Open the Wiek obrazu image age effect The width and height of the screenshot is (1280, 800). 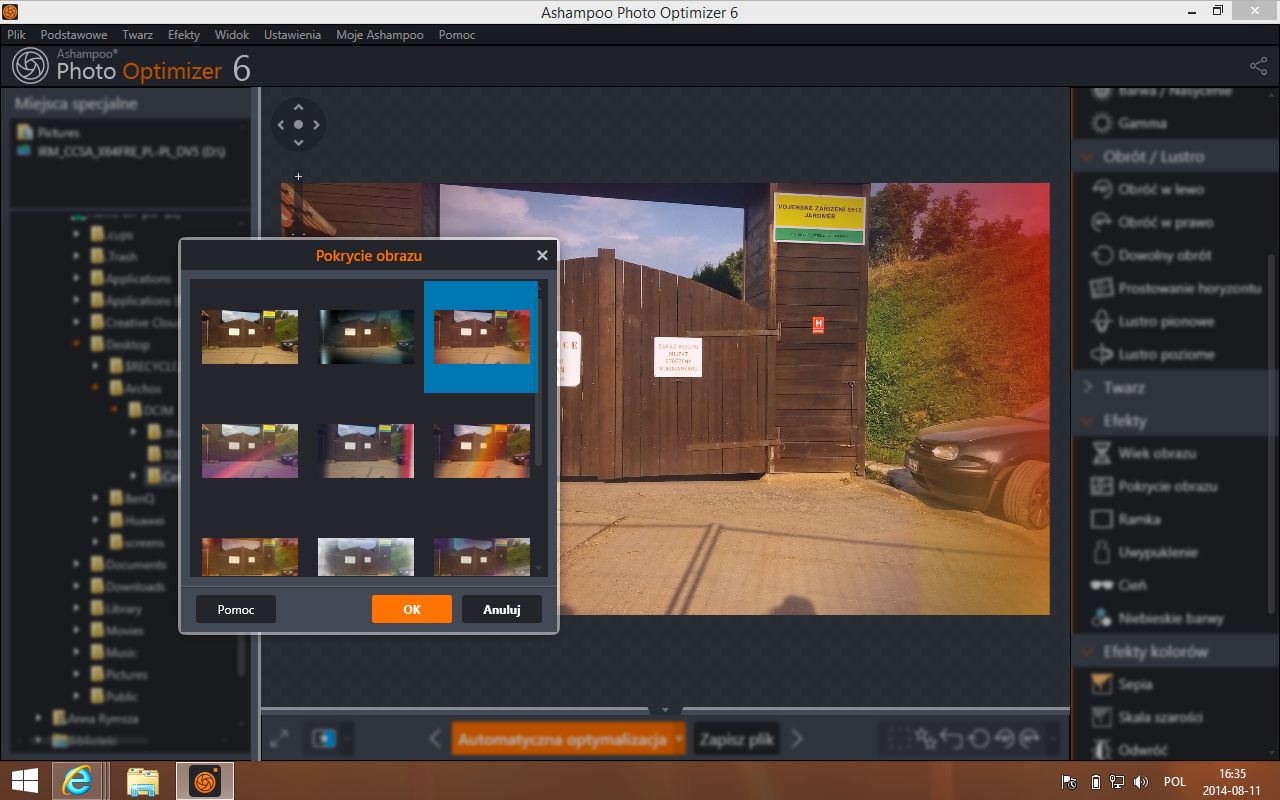[x=1143, y=453]
